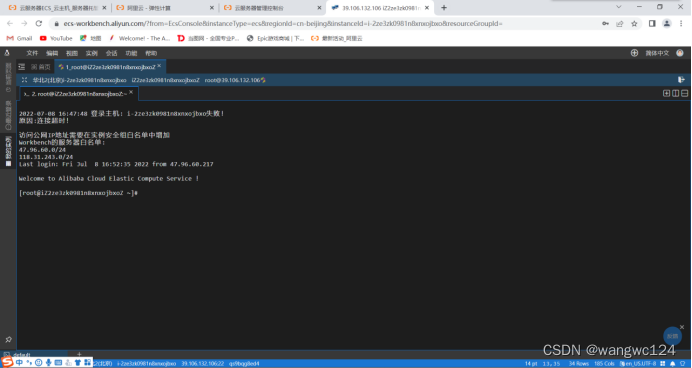Viewport: 692px width, 368px height.
Task: Switch to the 云服务器管理控制台 browser tab
Action: [273, 8]
